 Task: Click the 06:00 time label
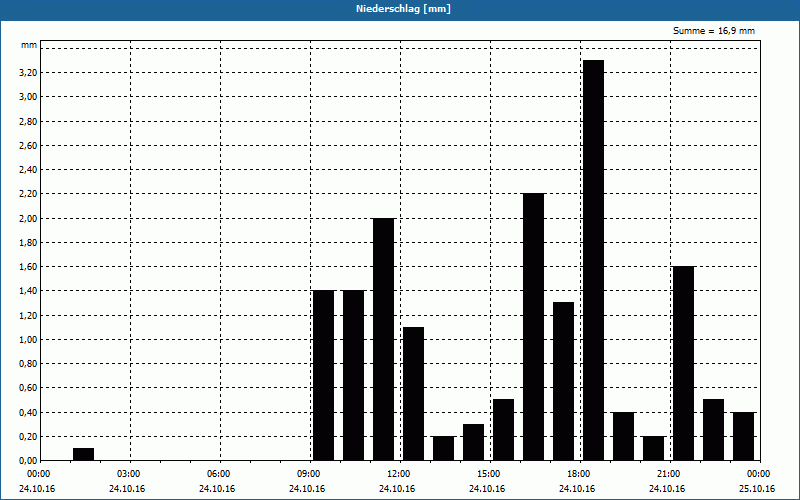tap(219, 474)
